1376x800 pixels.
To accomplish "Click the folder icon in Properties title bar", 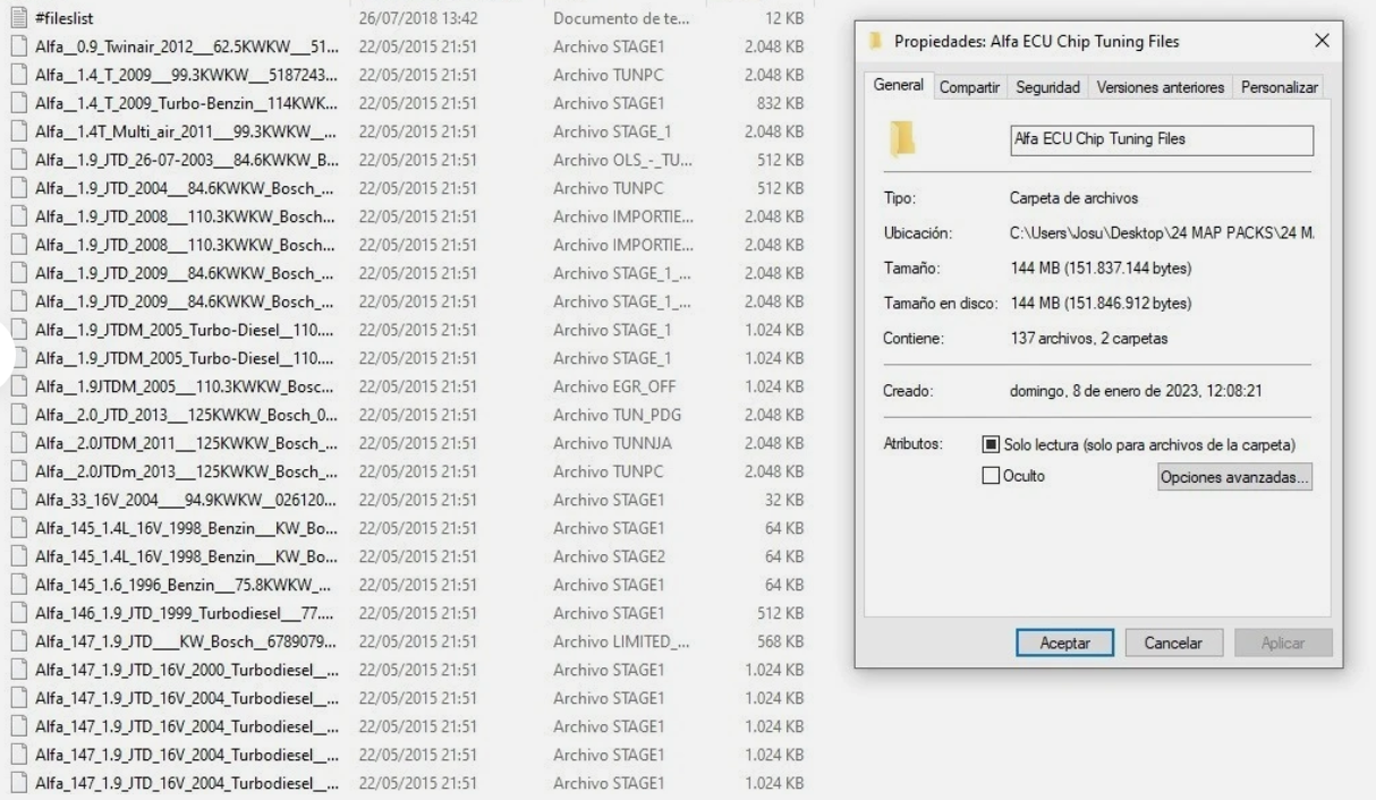I will tap(875, 41).
